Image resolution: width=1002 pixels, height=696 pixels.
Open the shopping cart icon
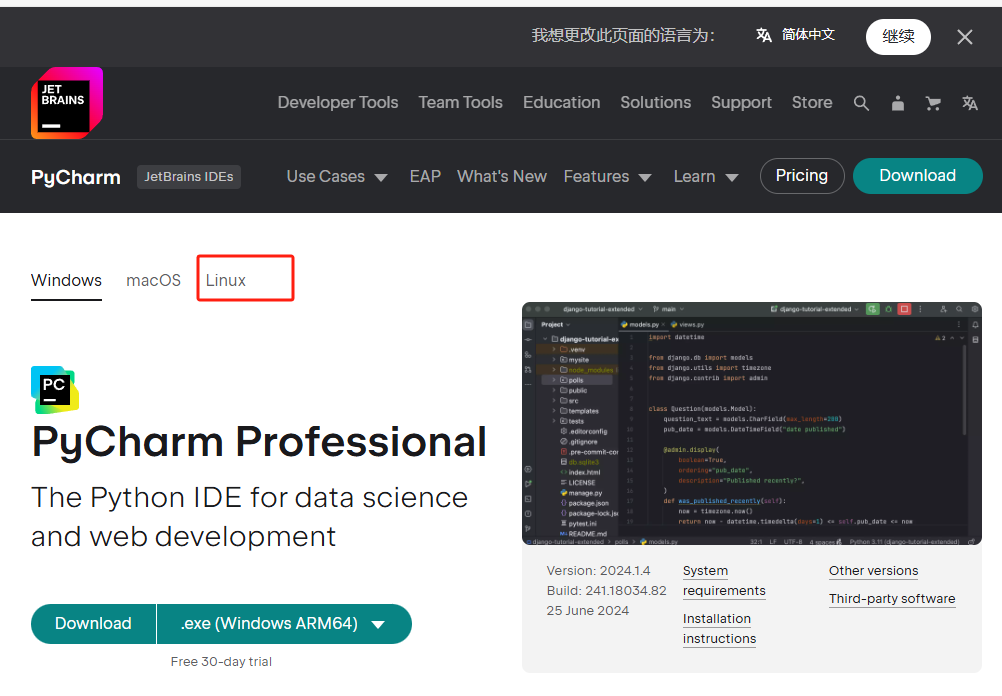tap(933, 103)
